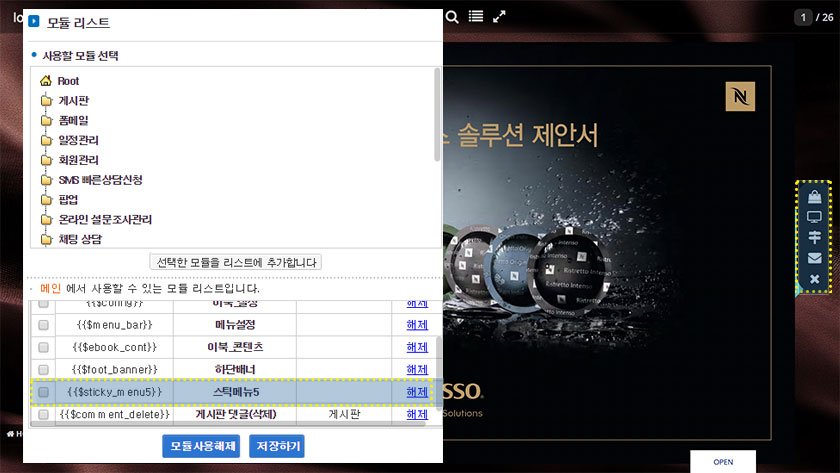Select the Root node in module tree
Viewport: 840px width, 473px height.
tap(68, 81)
